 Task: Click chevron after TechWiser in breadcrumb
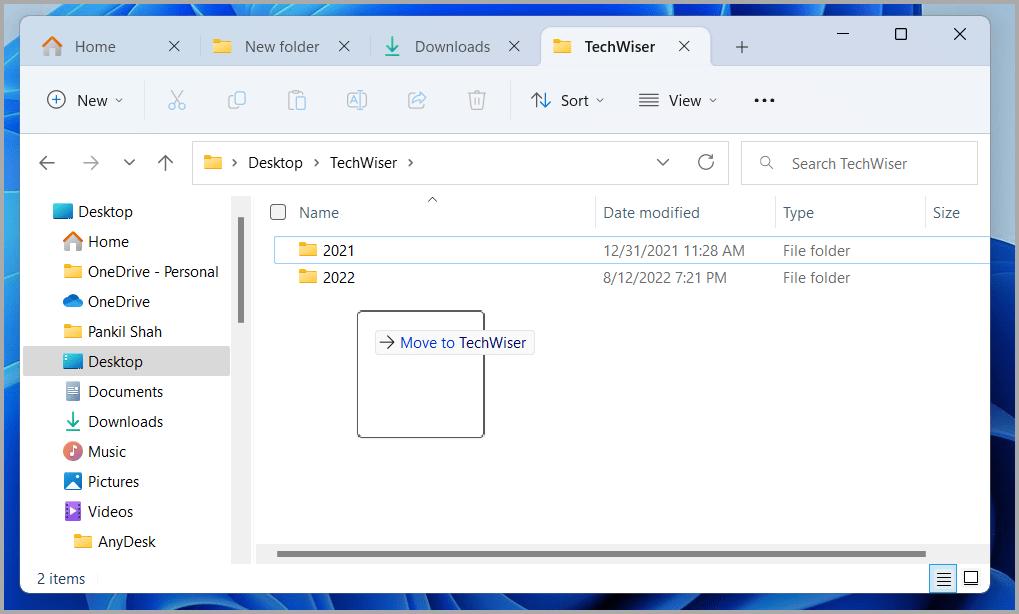pyautogui.click(x=411, y=162)
